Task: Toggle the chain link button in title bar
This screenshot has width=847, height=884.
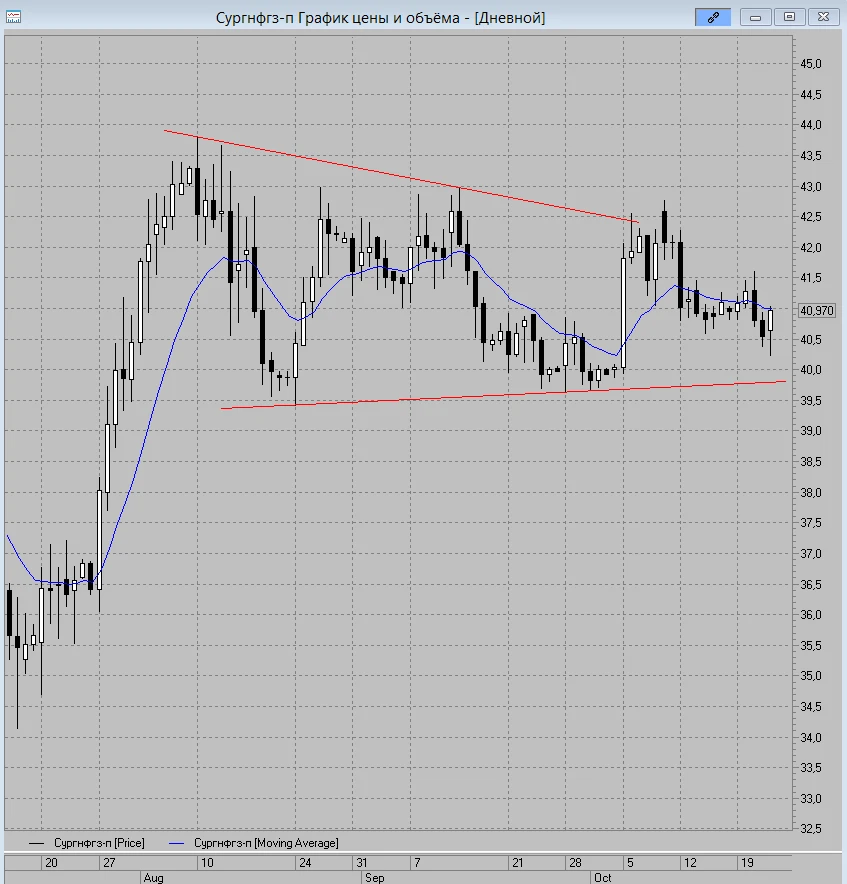Action: point(713,17)
